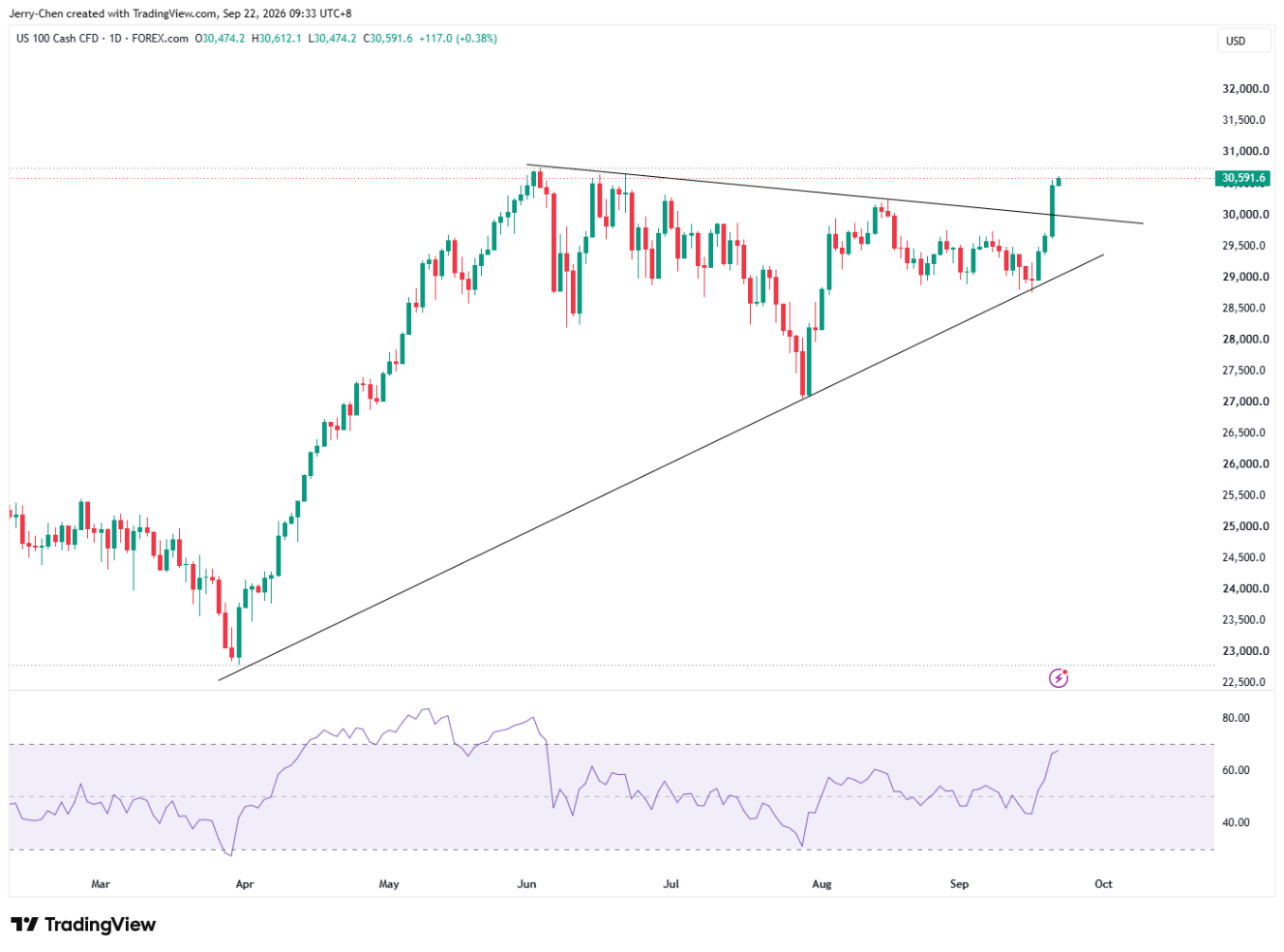
Task: Click the +117.0 (+0.38%) change value
Action: tap(458, 39)
